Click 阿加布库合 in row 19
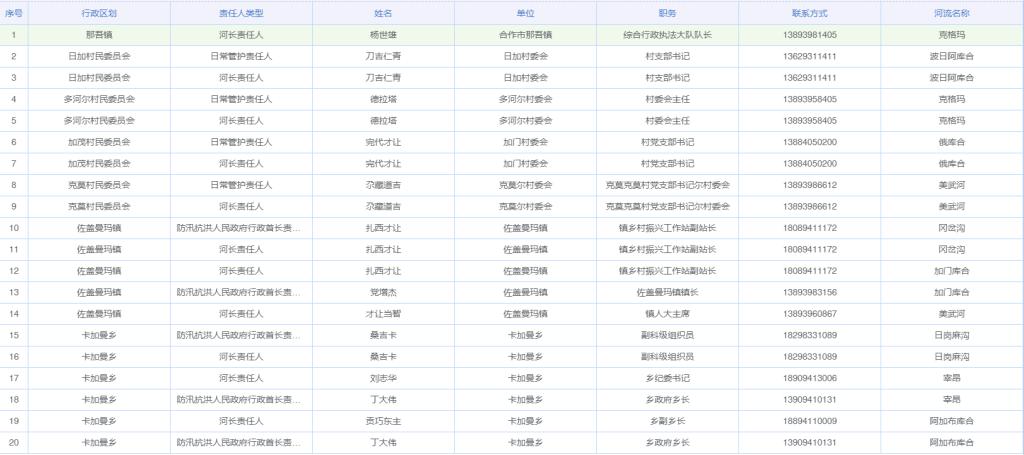Screen dimensions: 1024x455 (x=952, y=421)
